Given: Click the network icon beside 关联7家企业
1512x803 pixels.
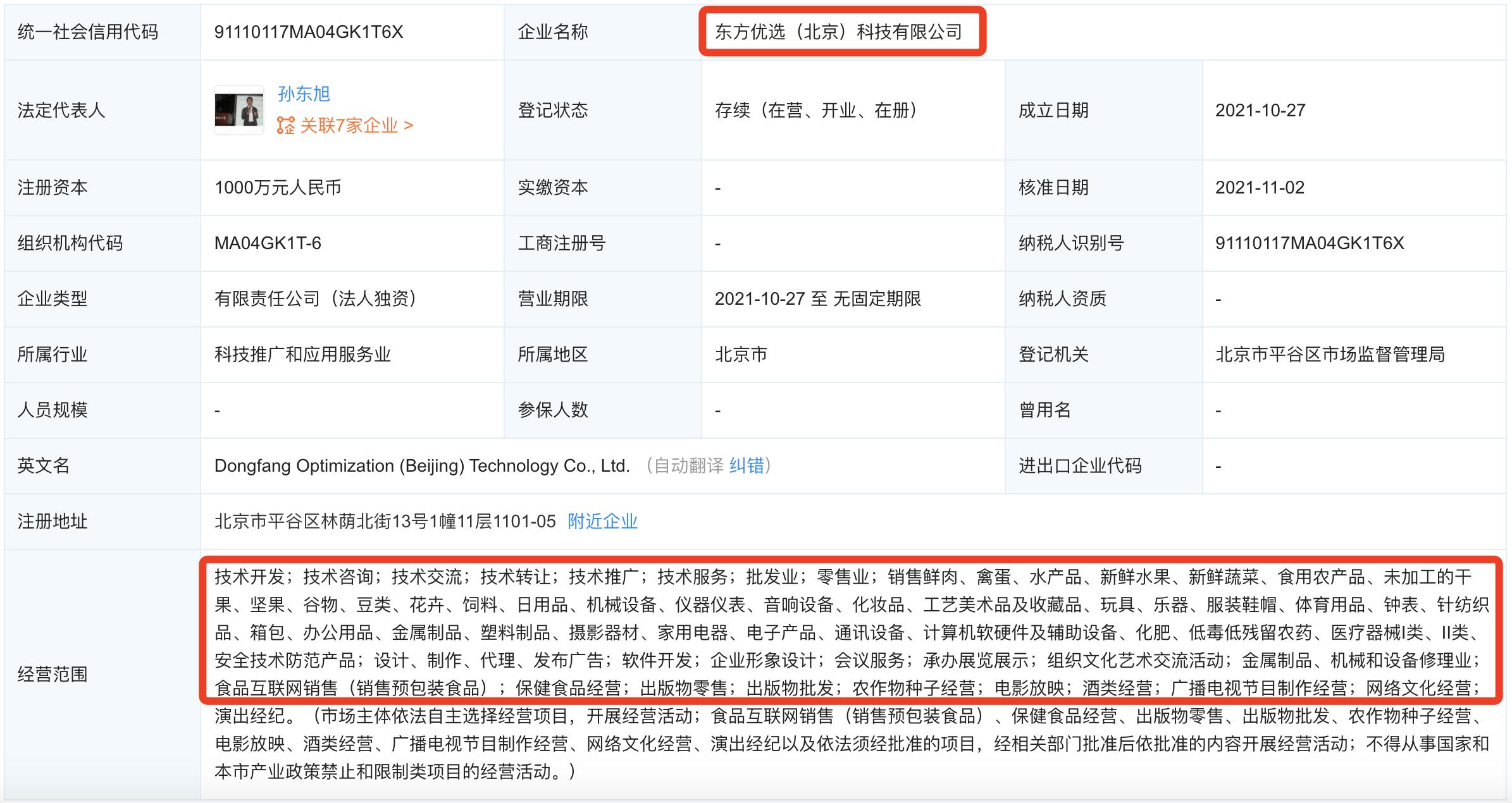Looking at the screenshot, I should tap(286, 125).
